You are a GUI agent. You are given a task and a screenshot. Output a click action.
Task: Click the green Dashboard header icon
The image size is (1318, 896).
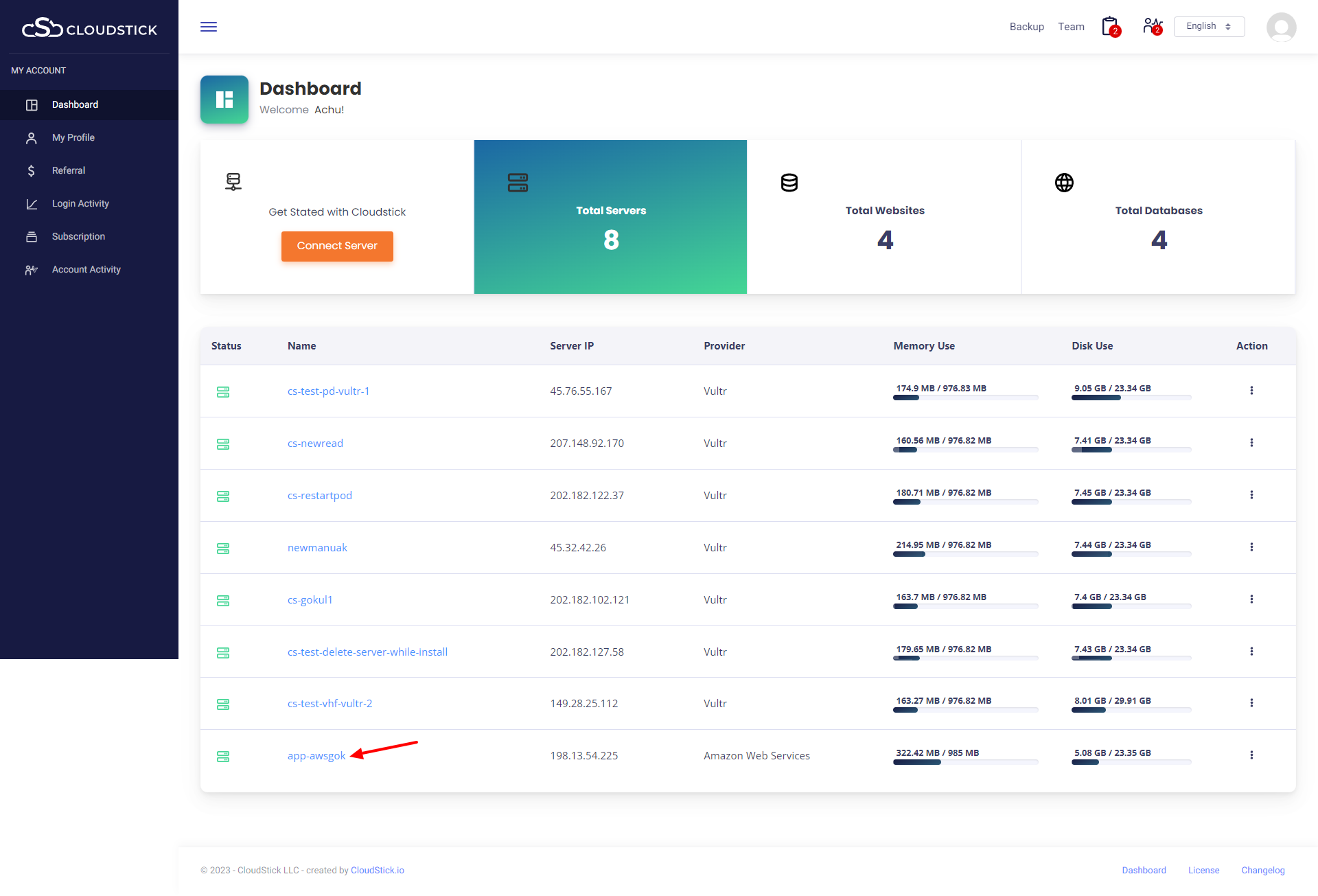224,100
